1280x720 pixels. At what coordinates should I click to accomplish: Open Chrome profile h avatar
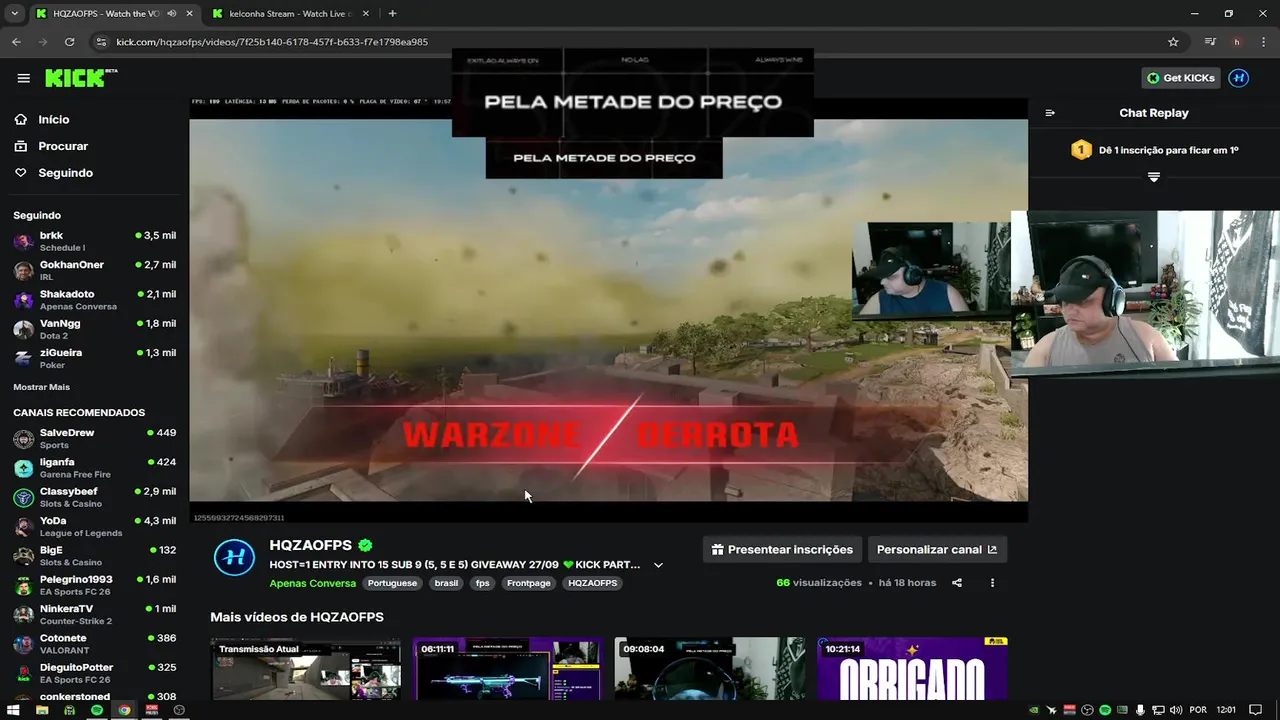pos(1237,42)
